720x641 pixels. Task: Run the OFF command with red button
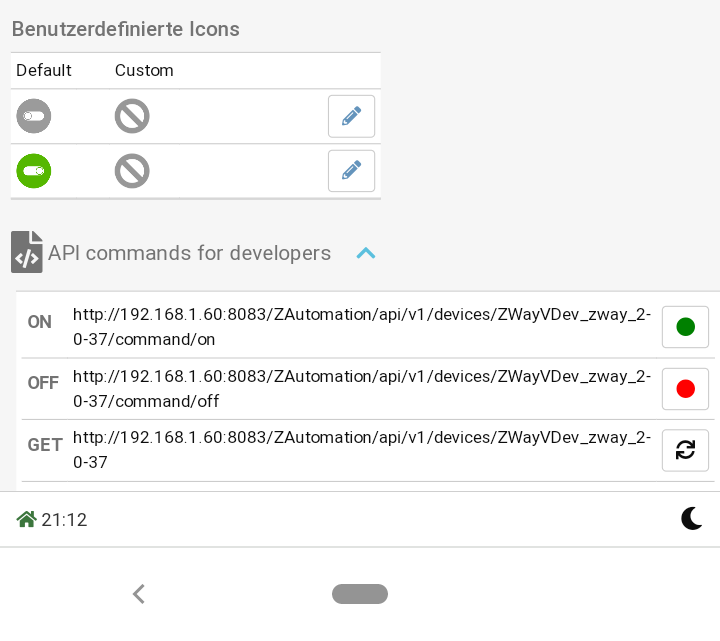(685, 389)
